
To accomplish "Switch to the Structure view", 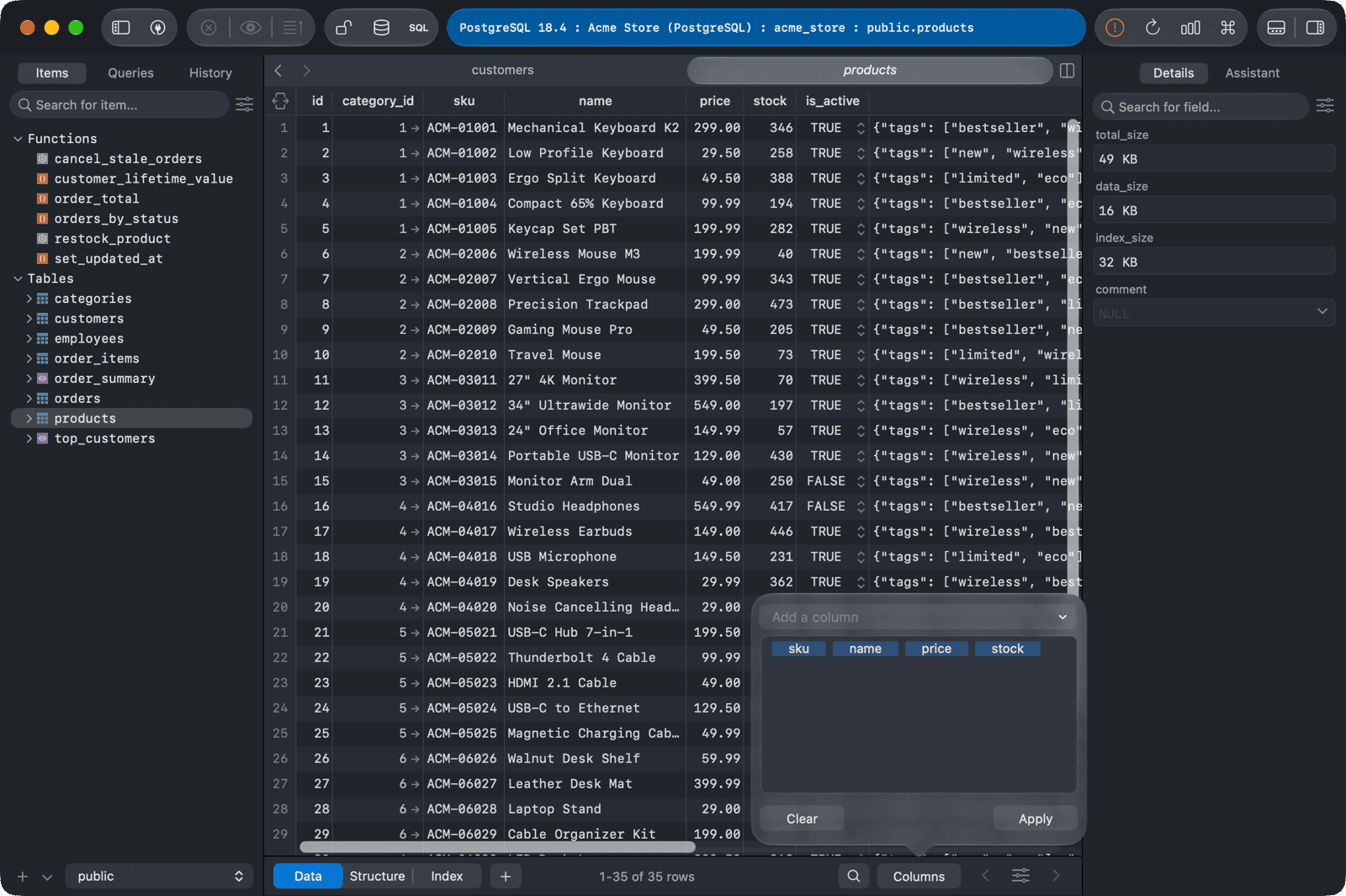I will tap(377, 876).
